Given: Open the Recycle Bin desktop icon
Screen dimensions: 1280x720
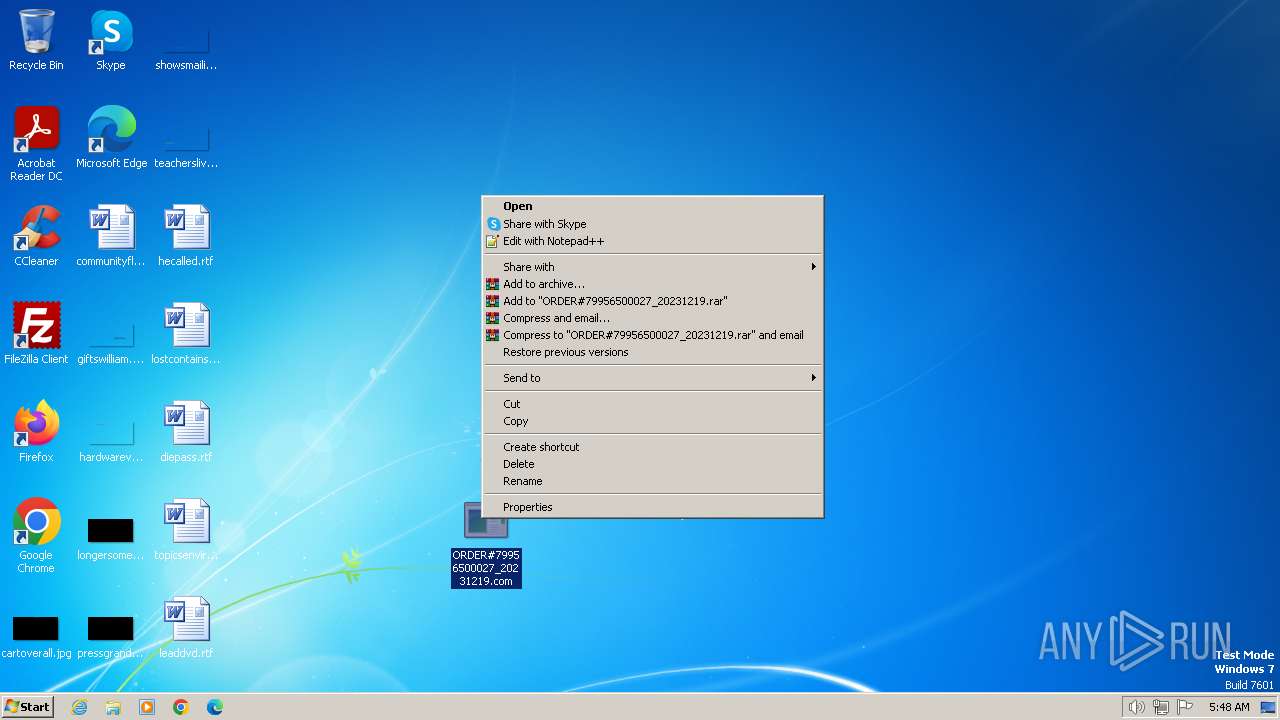Looking at the screenshot, I should tap(36, 40).
